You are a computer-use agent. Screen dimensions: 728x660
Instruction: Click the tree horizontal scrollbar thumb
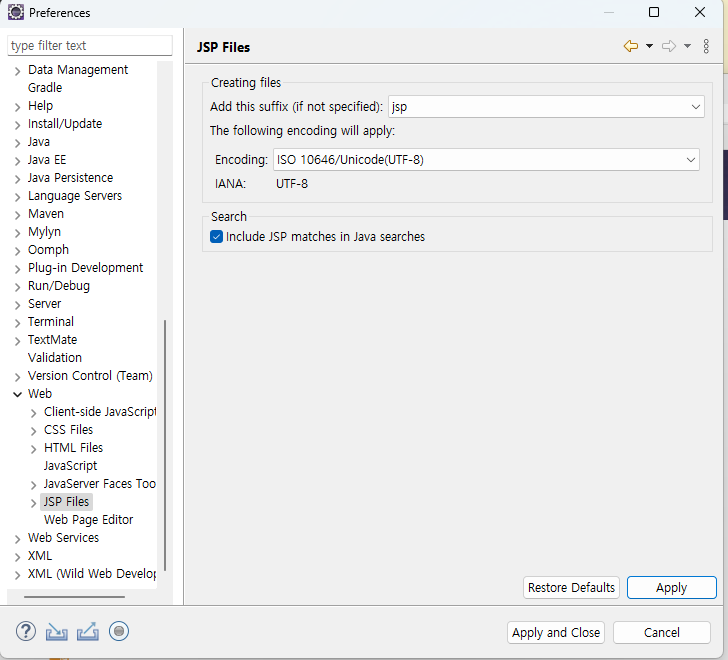click(74, 597)
